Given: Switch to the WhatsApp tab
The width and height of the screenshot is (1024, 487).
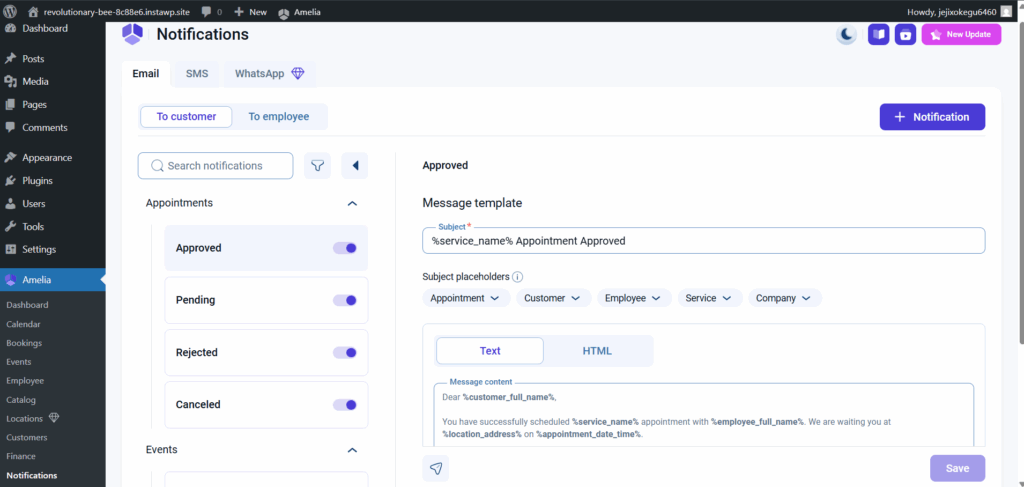Looking at the screenshot, I should pos(270,74).
